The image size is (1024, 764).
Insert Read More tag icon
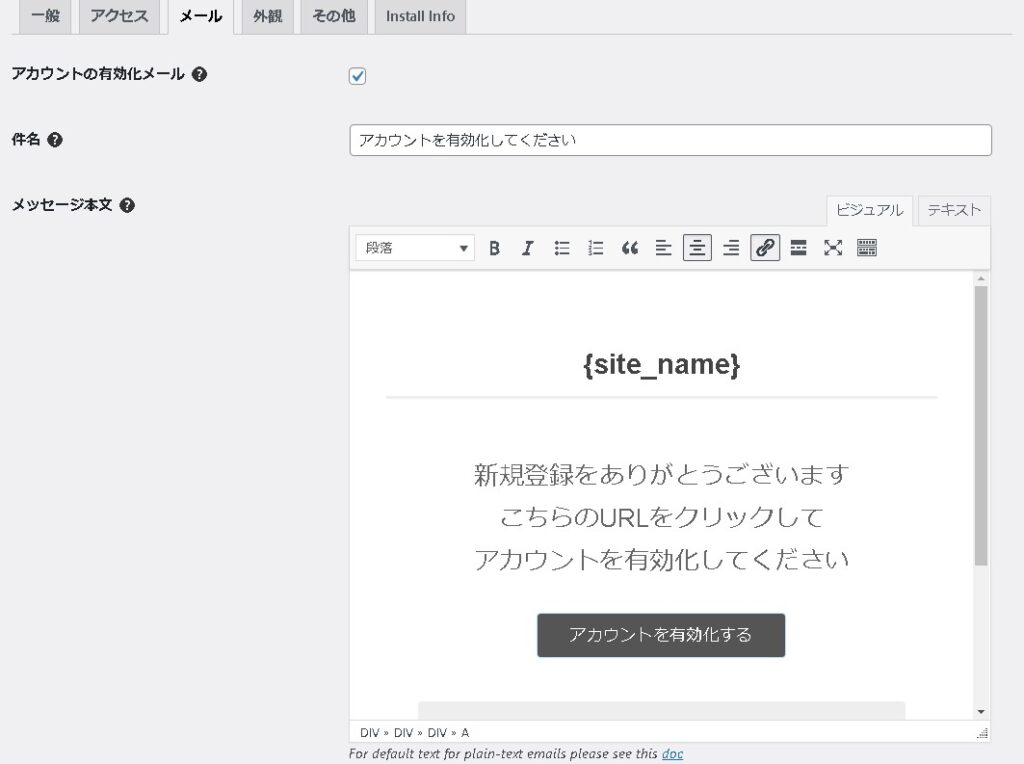pyautogui.click(x=798, y=248)
